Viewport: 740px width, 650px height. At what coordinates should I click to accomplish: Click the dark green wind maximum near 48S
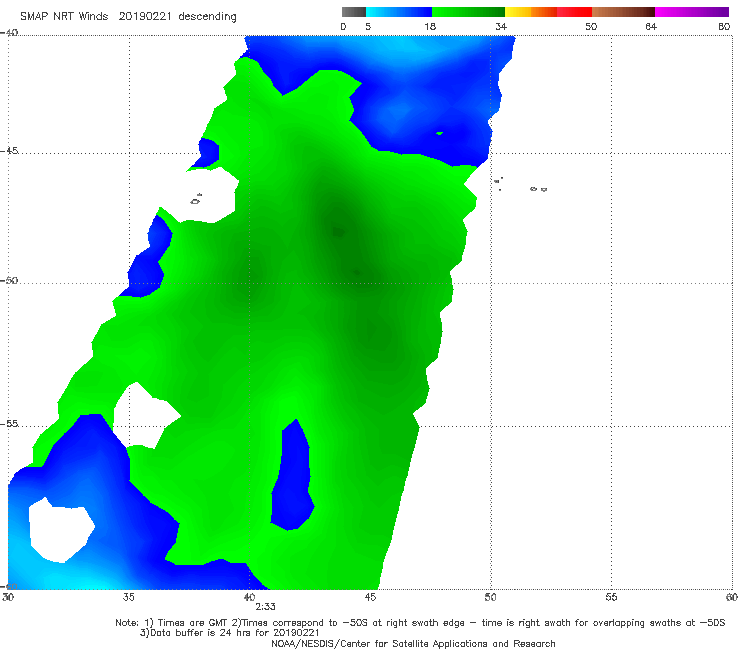tap(338, 231)
